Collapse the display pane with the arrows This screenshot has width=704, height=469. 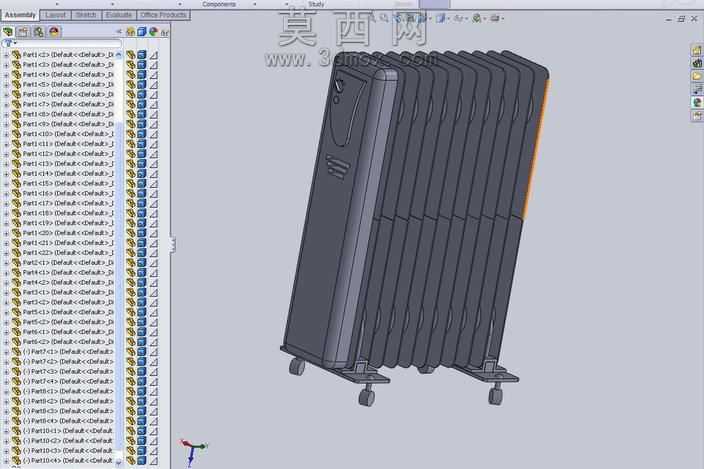click(119, 32)
